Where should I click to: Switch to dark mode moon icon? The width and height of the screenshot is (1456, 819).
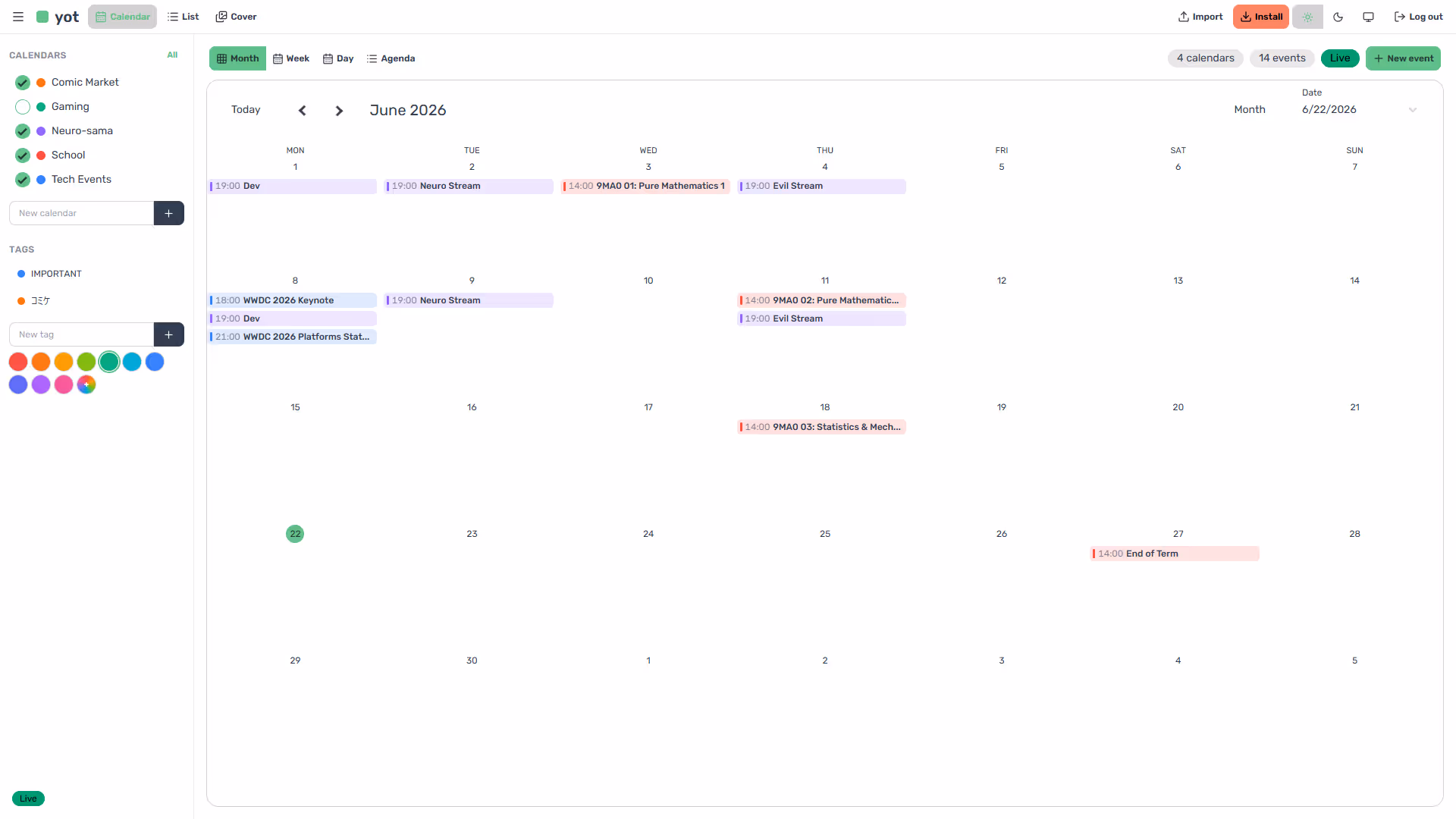tap(1338, 17)
